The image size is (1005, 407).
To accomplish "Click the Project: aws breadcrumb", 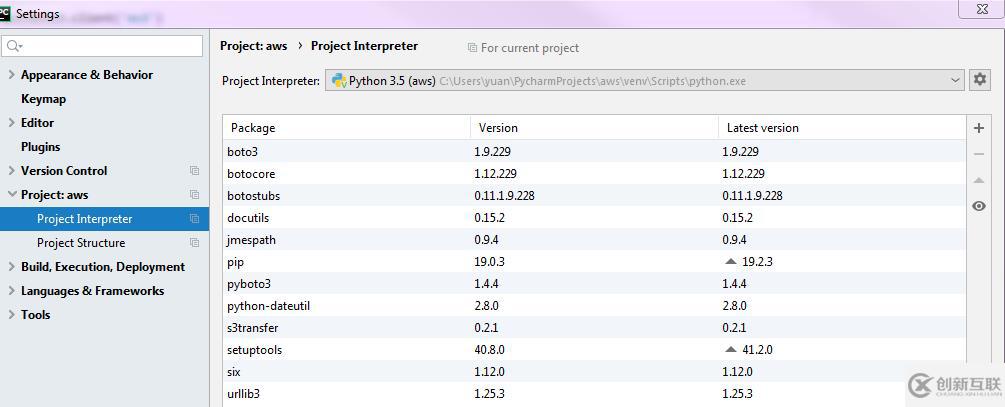I will [253, 46].
